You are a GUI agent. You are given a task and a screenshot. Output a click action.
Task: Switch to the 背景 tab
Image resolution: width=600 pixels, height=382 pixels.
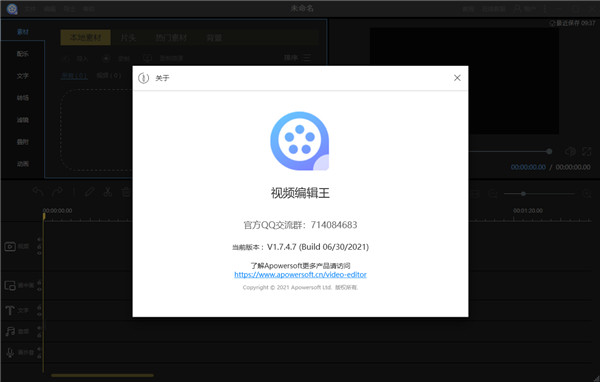coord(214,38)
